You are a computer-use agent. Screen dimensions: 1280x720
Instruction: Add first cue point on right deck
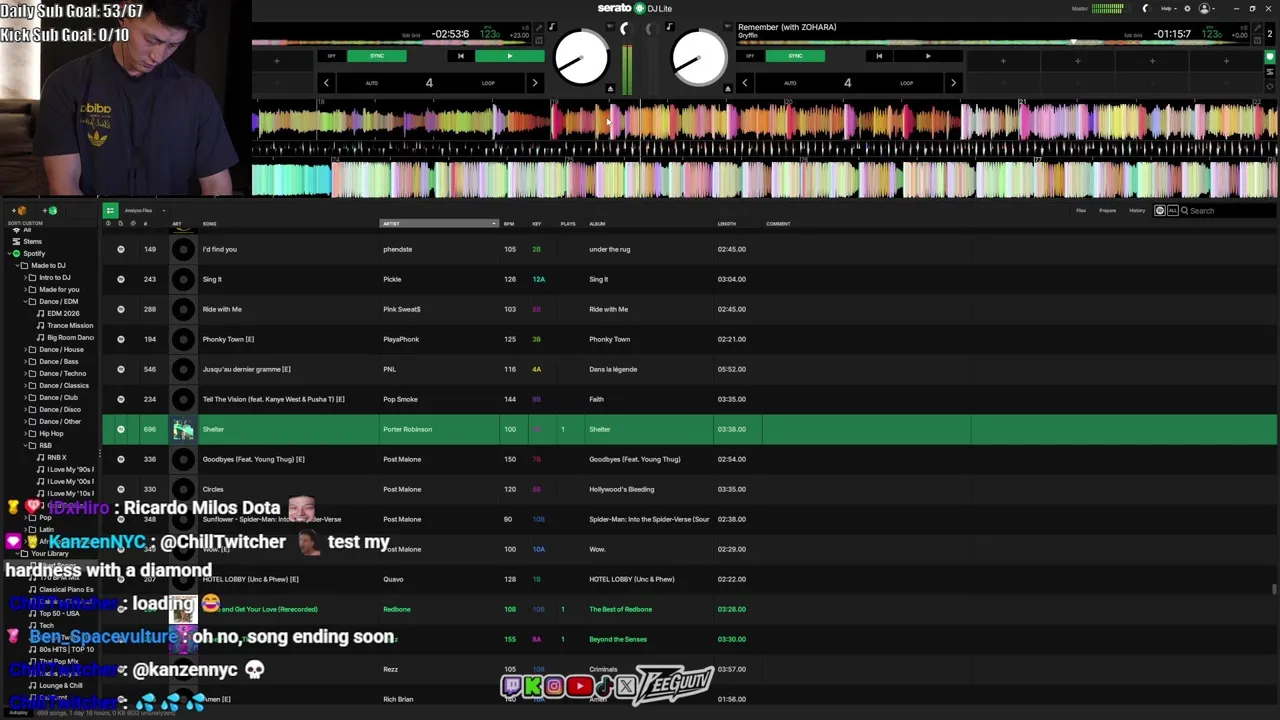click(1003, 61)
